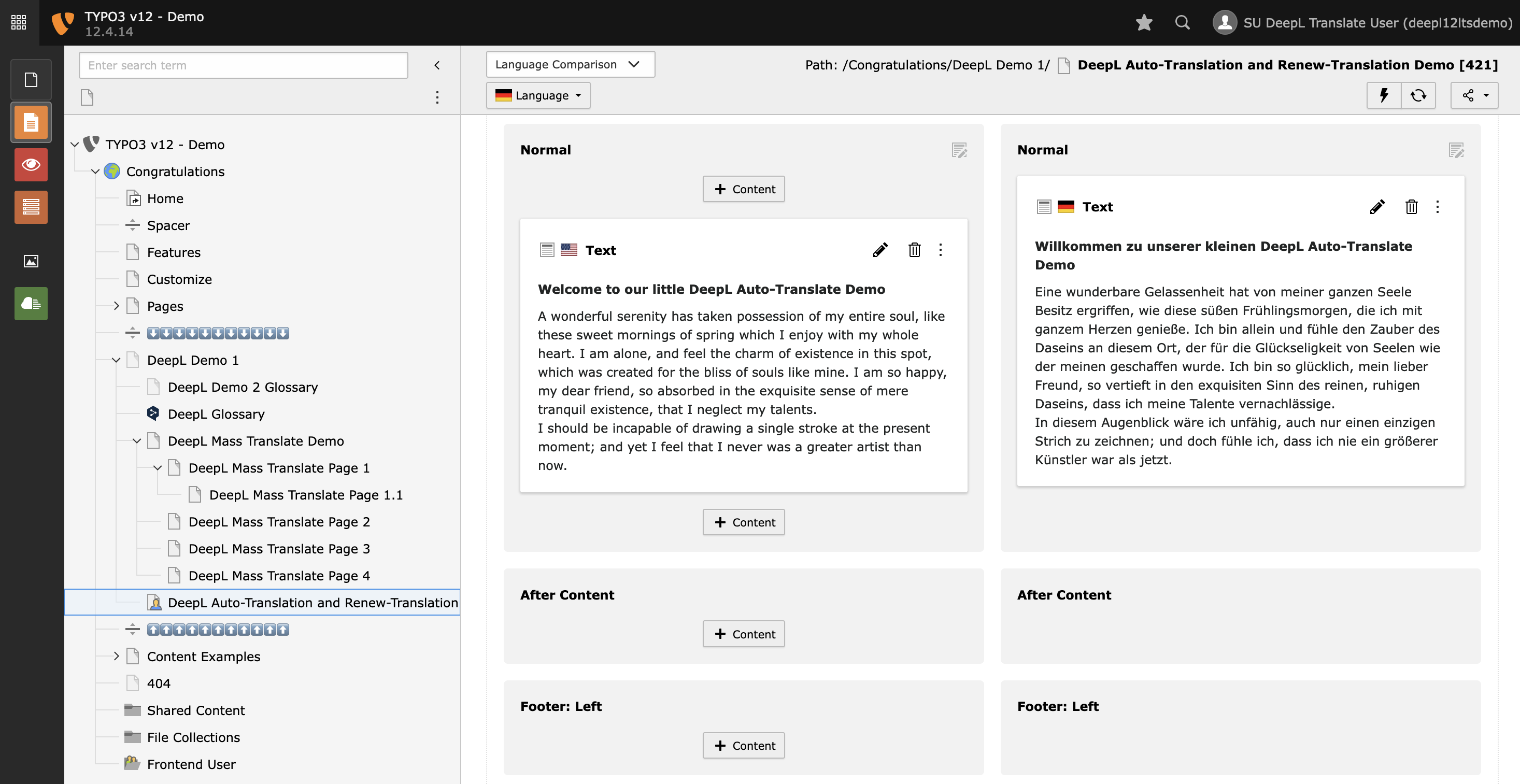Open the Language selector dropdown
Viewport: 1520px width, 784px height.
pyautogui.click(x=538, y=95)
